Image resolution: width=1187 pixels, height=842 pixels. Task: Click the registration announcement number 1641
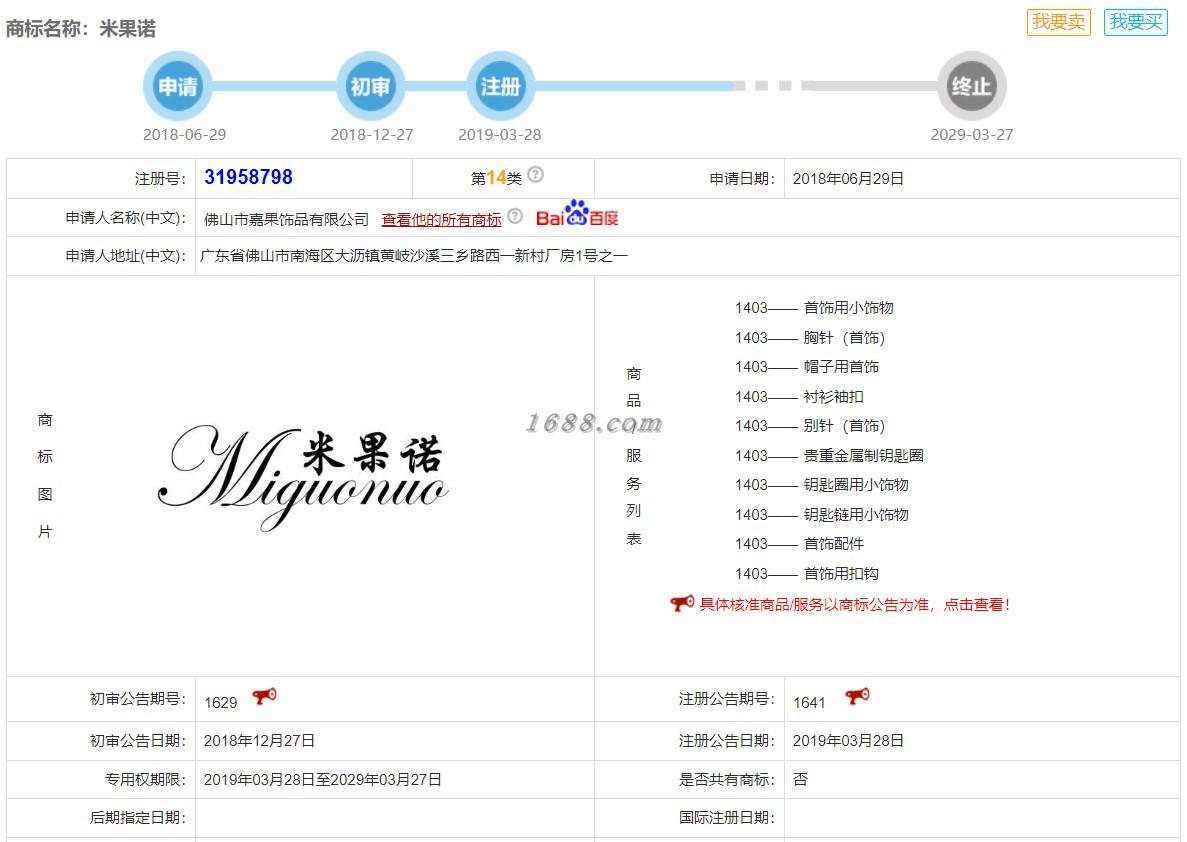pyautogui.click(x=808, y=703)
